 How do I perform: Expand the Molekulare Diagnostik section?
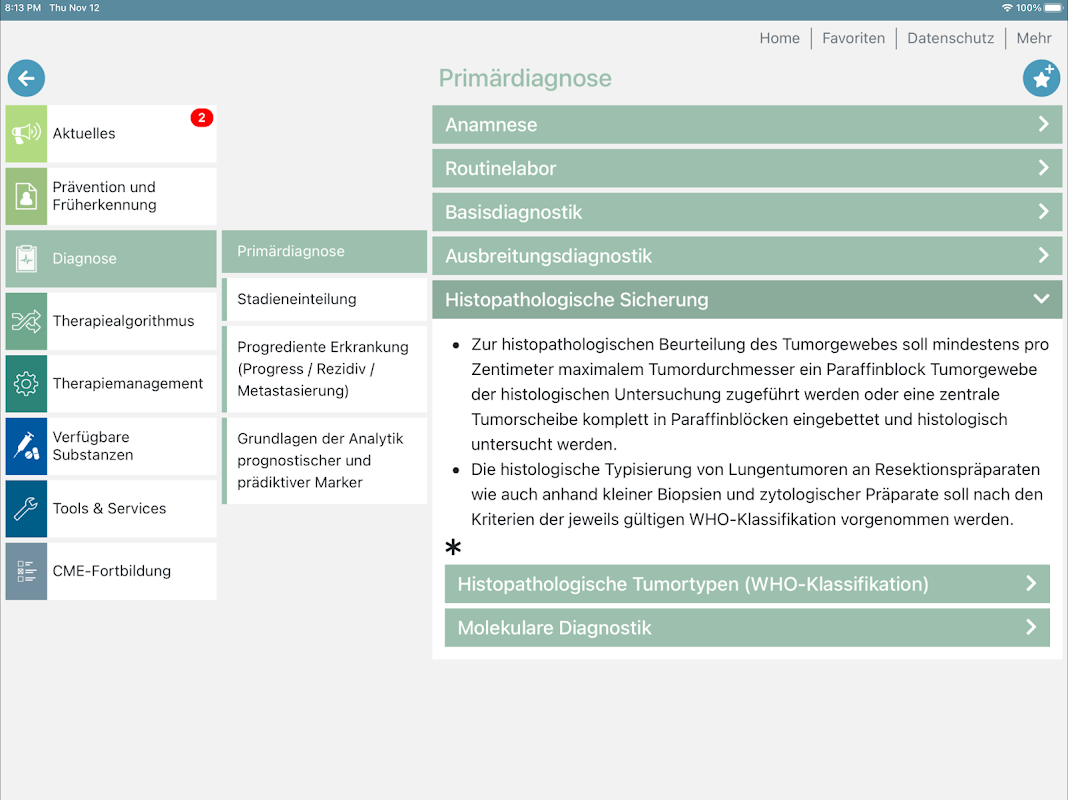tap(747, 628)
